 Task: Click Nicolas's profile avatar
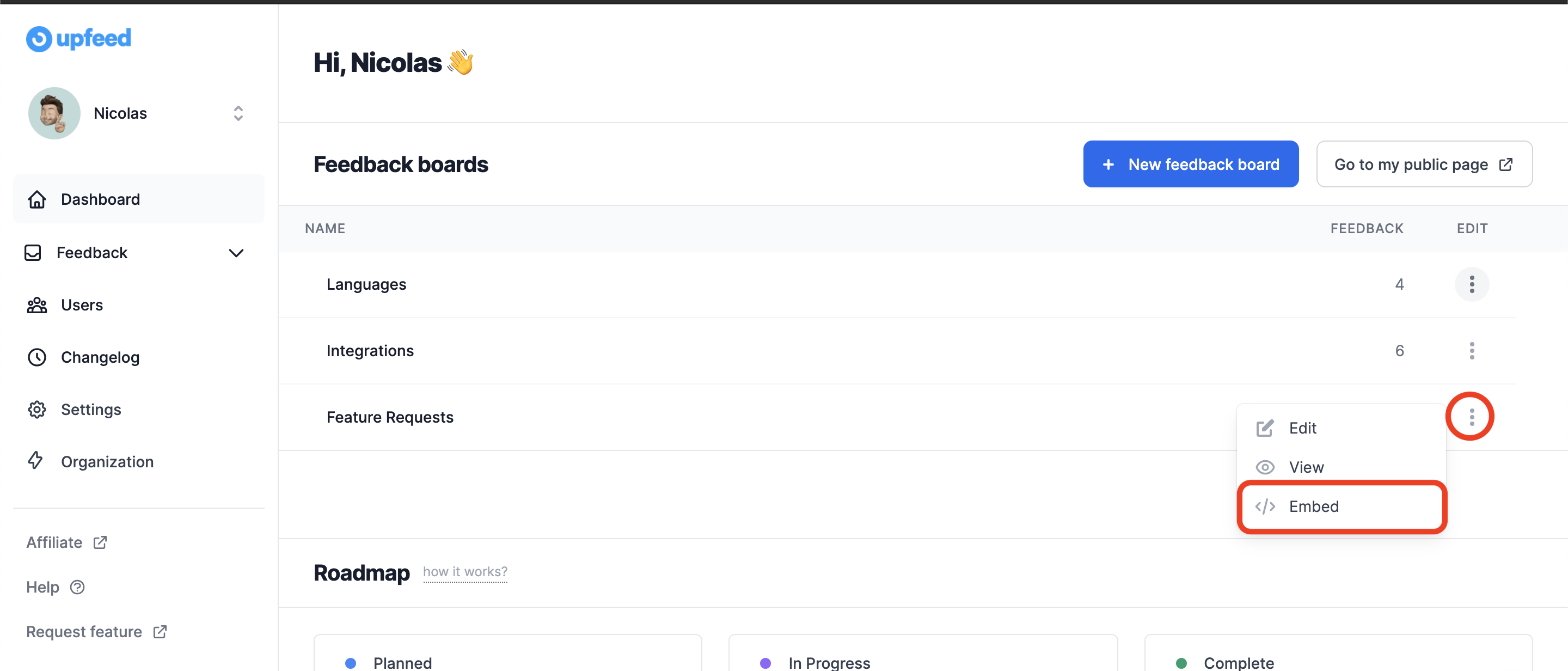click(x=54, y=113)
